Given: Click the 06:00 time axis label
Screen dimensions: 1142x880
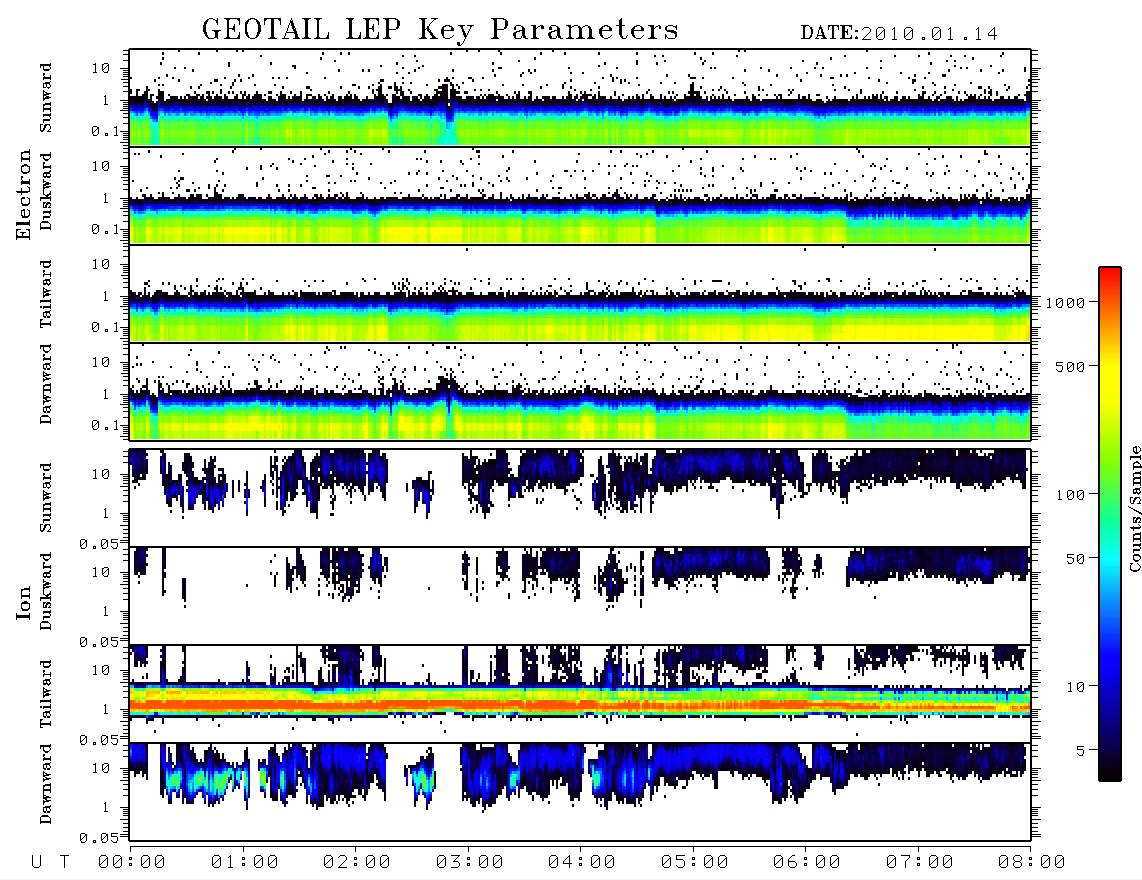Looking at the screenshot, I should (x=807, y=862).
